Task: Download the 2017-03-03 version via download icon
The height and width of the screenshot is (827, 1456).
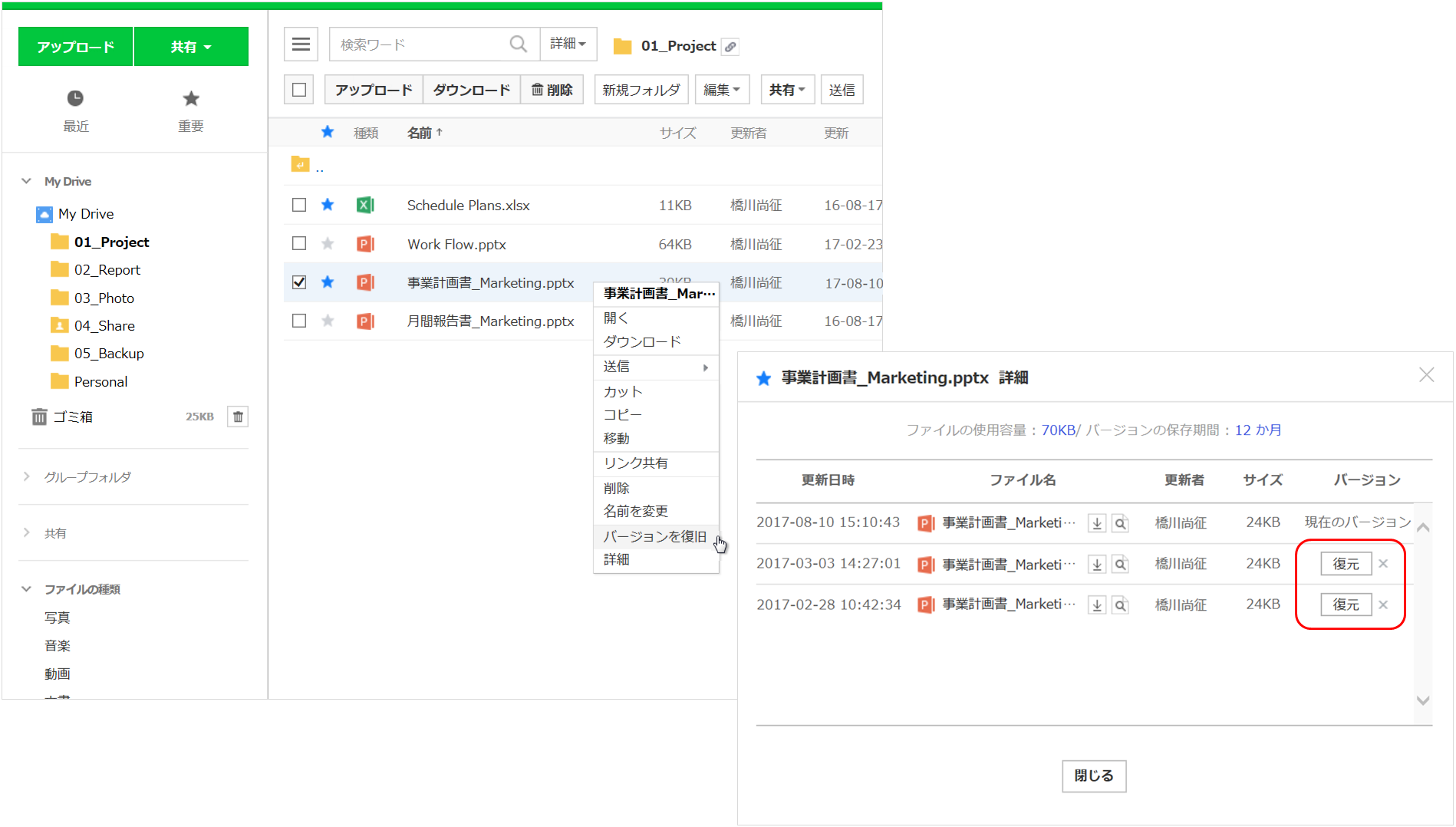Action: tap(1097, 565)
